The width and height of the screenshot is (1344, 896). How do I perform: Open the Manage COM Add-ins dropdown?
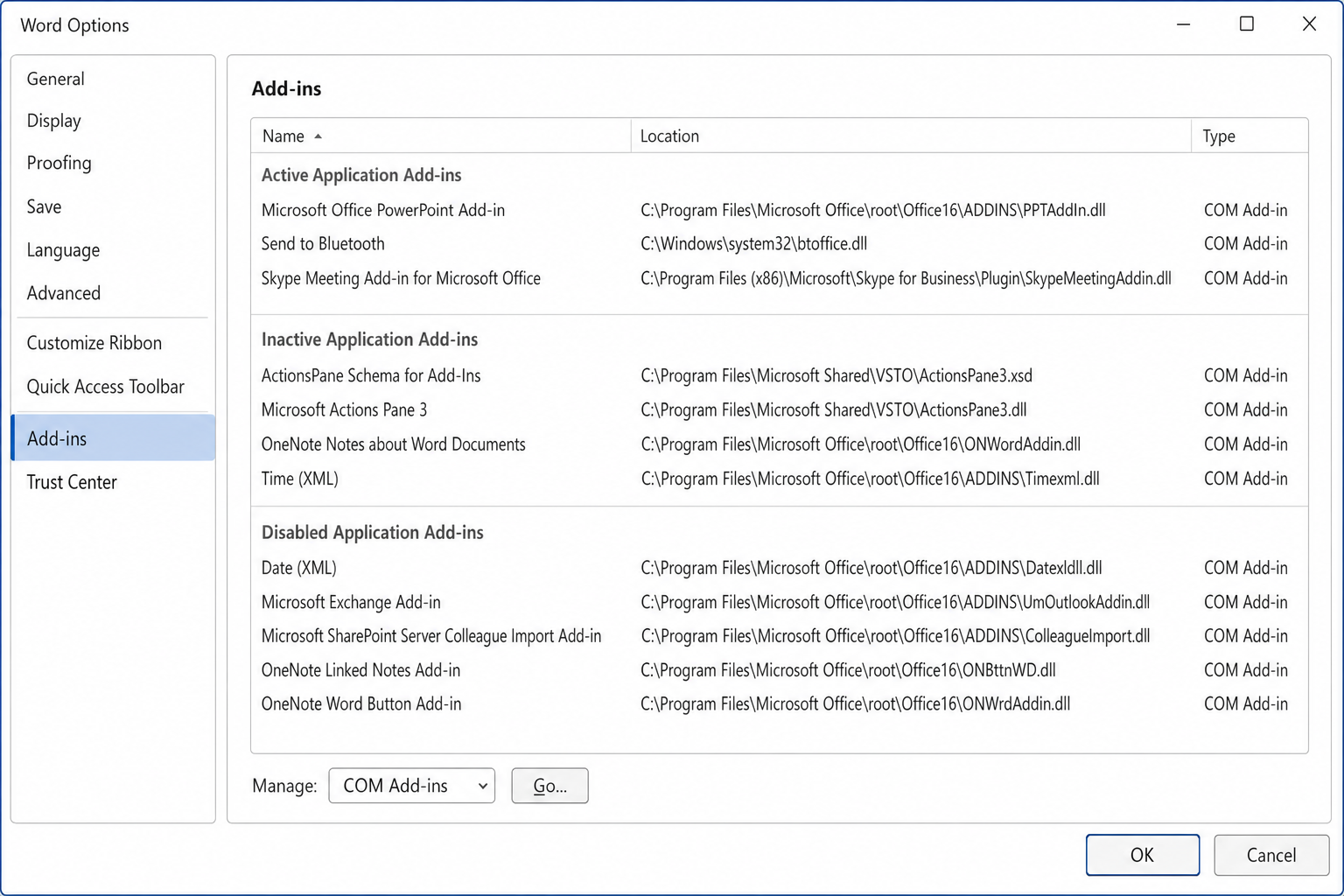click(x=411, y=786)
